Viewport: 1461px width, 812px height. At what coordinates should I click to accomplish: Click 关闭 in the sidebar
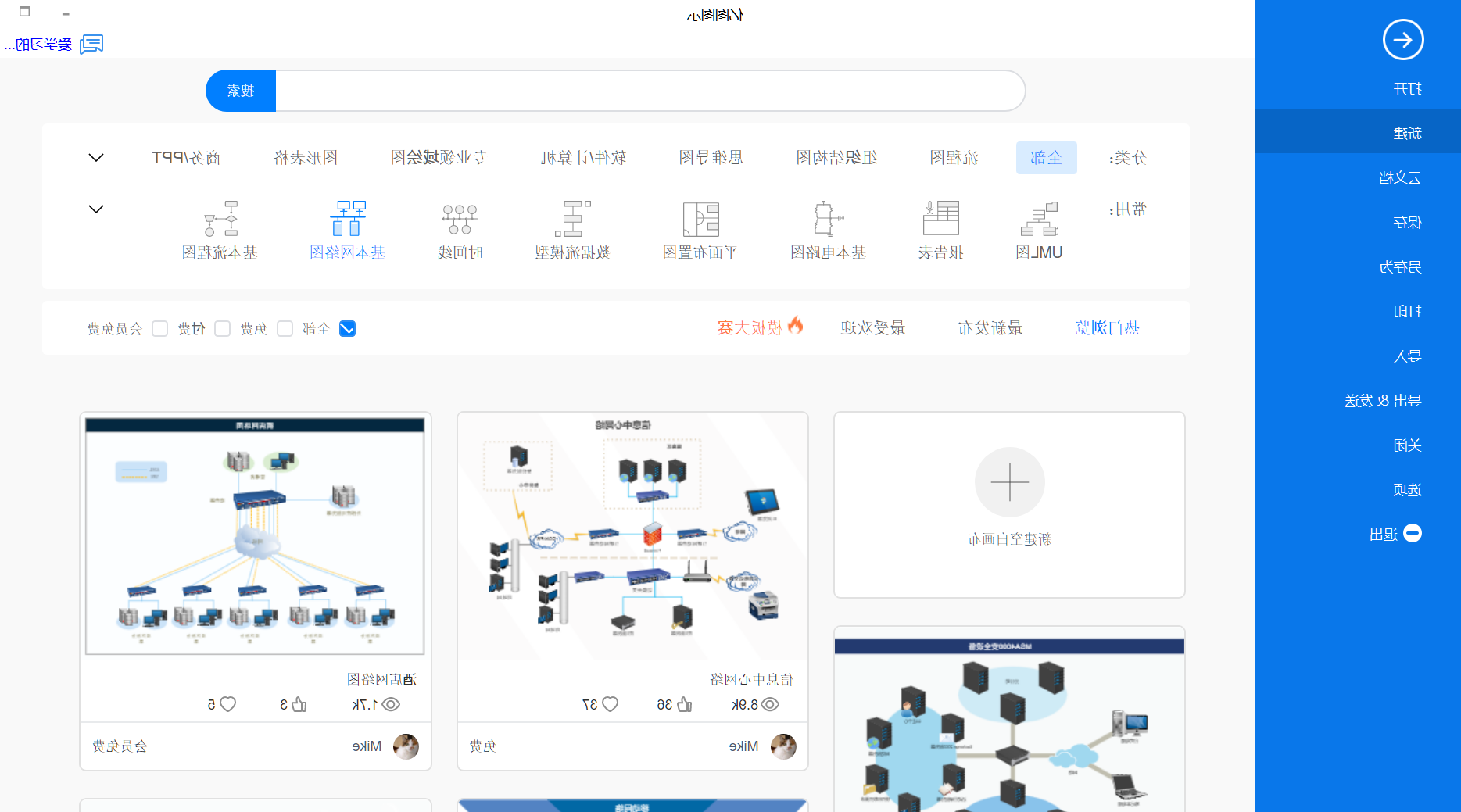(x=1358, y=445)
